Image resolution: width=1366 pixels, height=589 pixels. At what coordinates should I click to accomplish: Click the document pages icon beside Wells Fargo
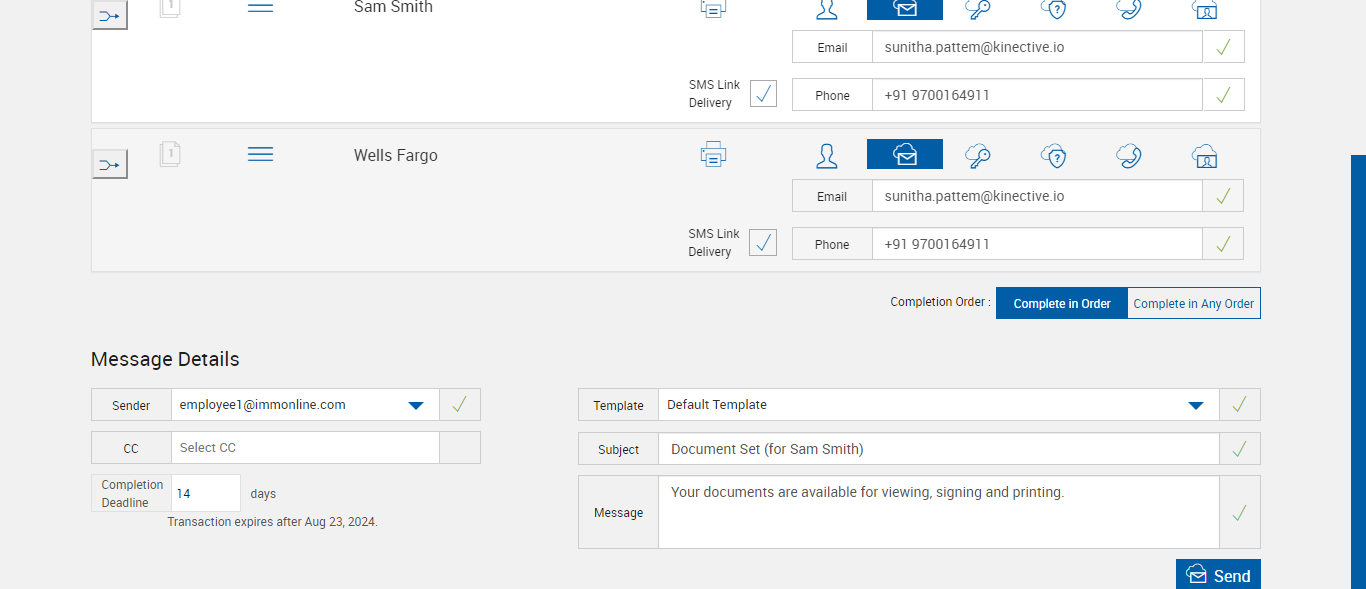click(x=170, y=154)
